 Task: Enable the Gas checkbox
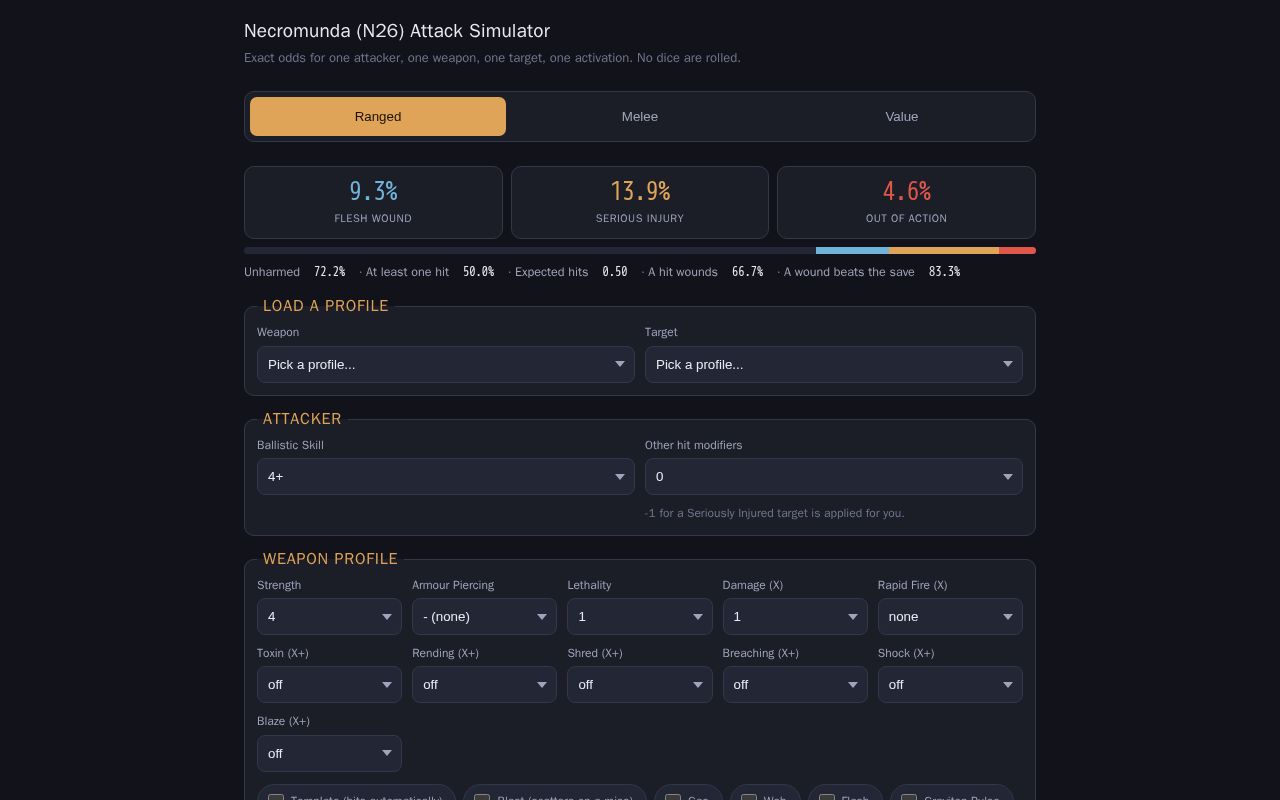673,797
